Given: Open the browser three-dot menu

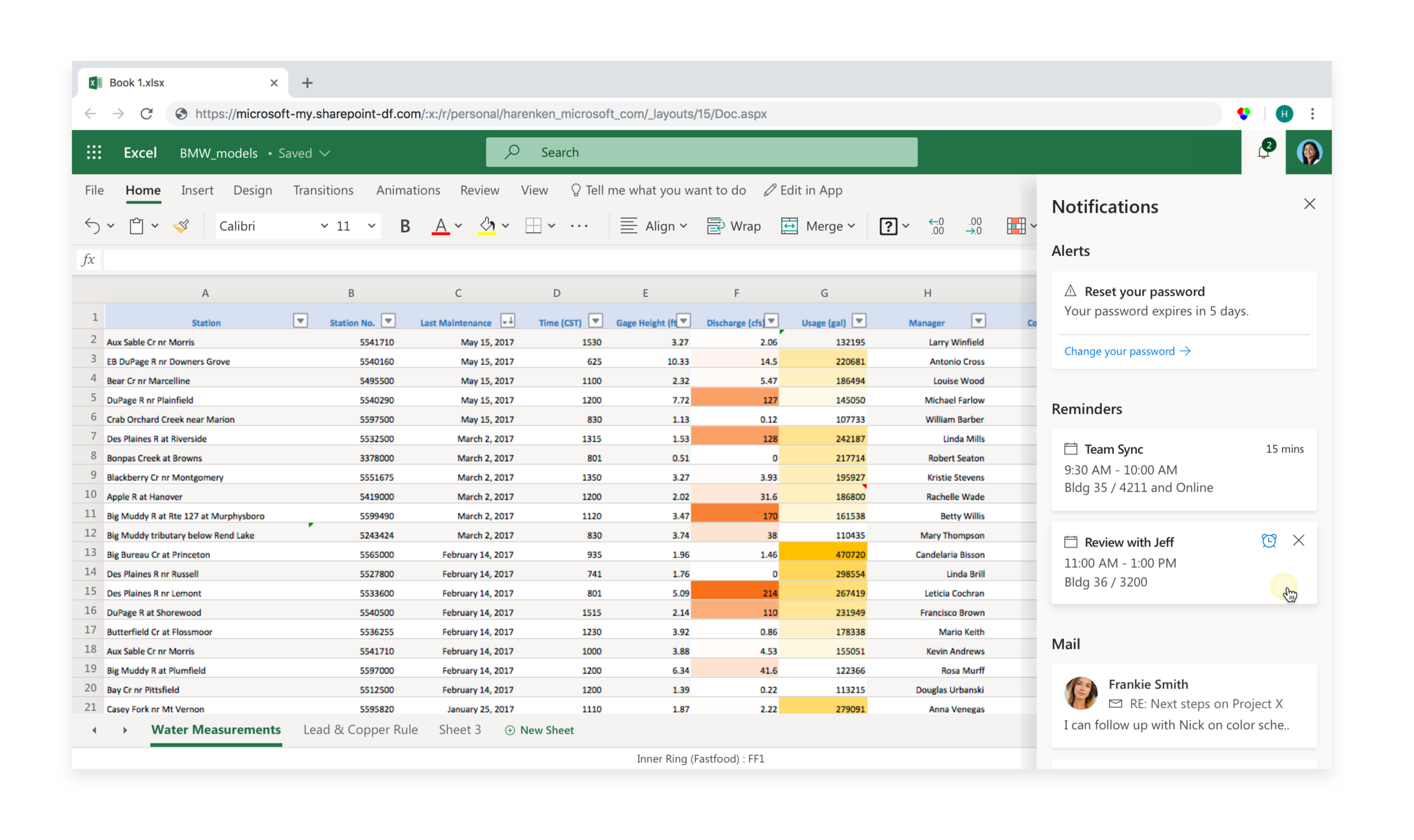Looking at the screenshot, I should click(1312, 114).
